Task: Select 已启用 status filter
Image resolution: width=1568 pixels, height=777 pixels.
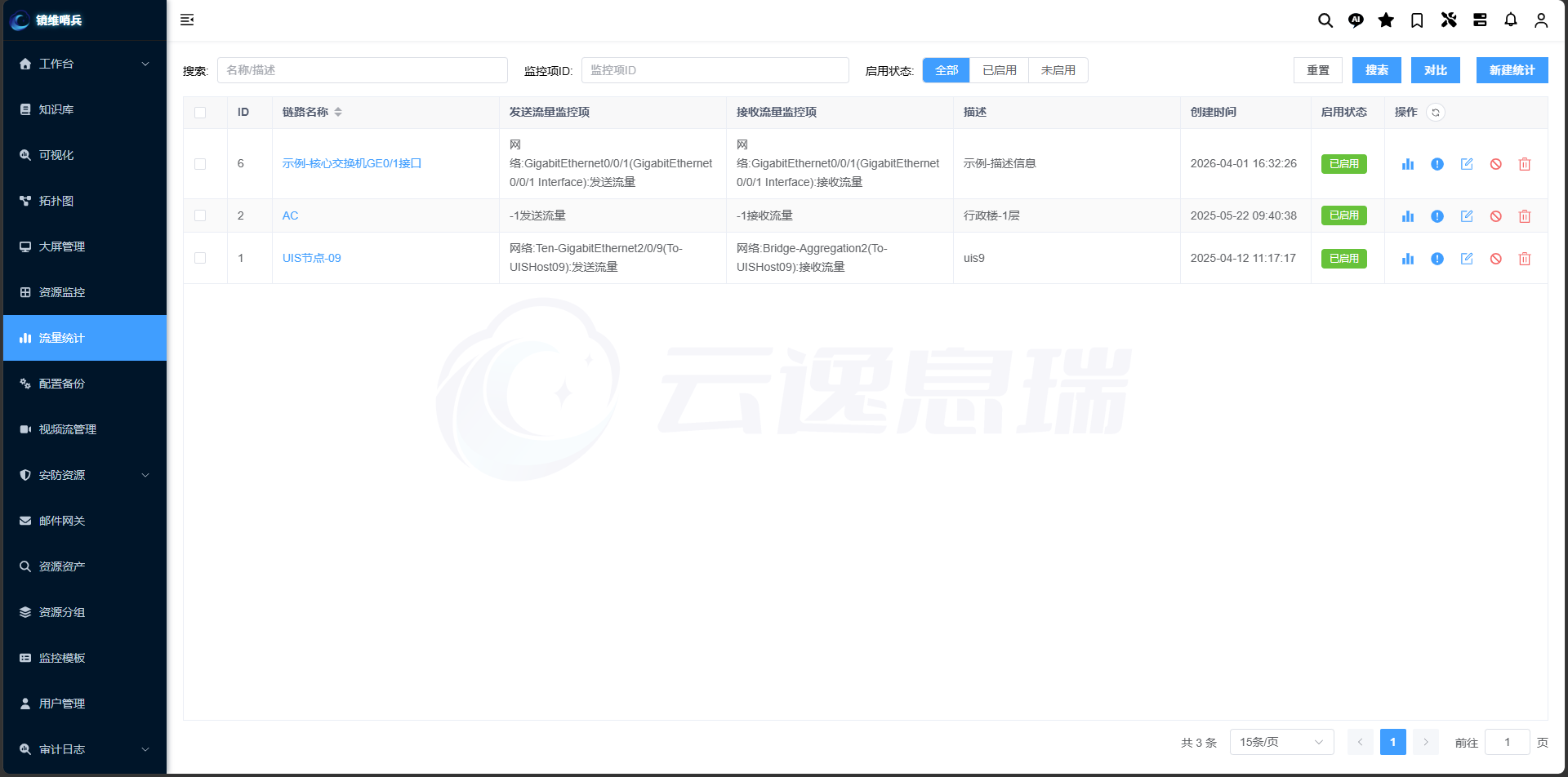Action: click(1000, 70)
